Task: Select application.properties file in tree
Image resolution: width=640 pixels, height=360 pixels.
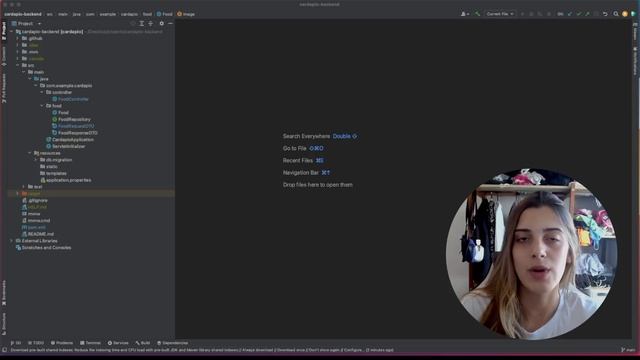Action: [66, 180]
